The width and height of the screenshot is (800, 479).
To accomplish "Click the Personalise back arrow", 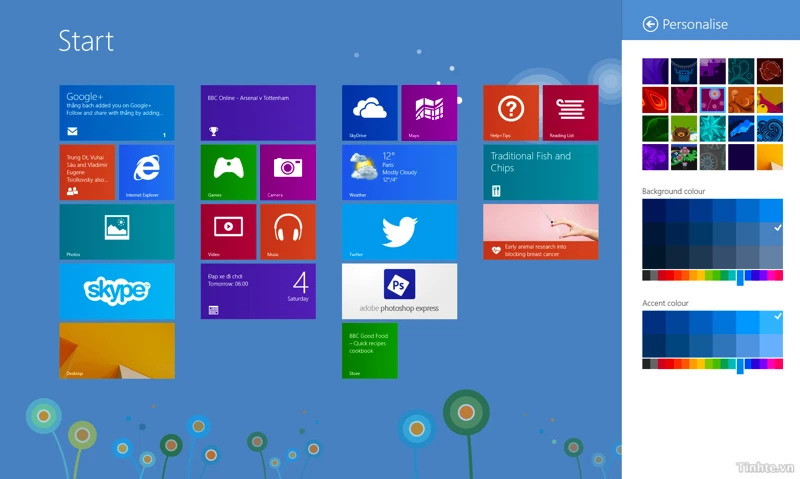I will click(x=651, y=24).
